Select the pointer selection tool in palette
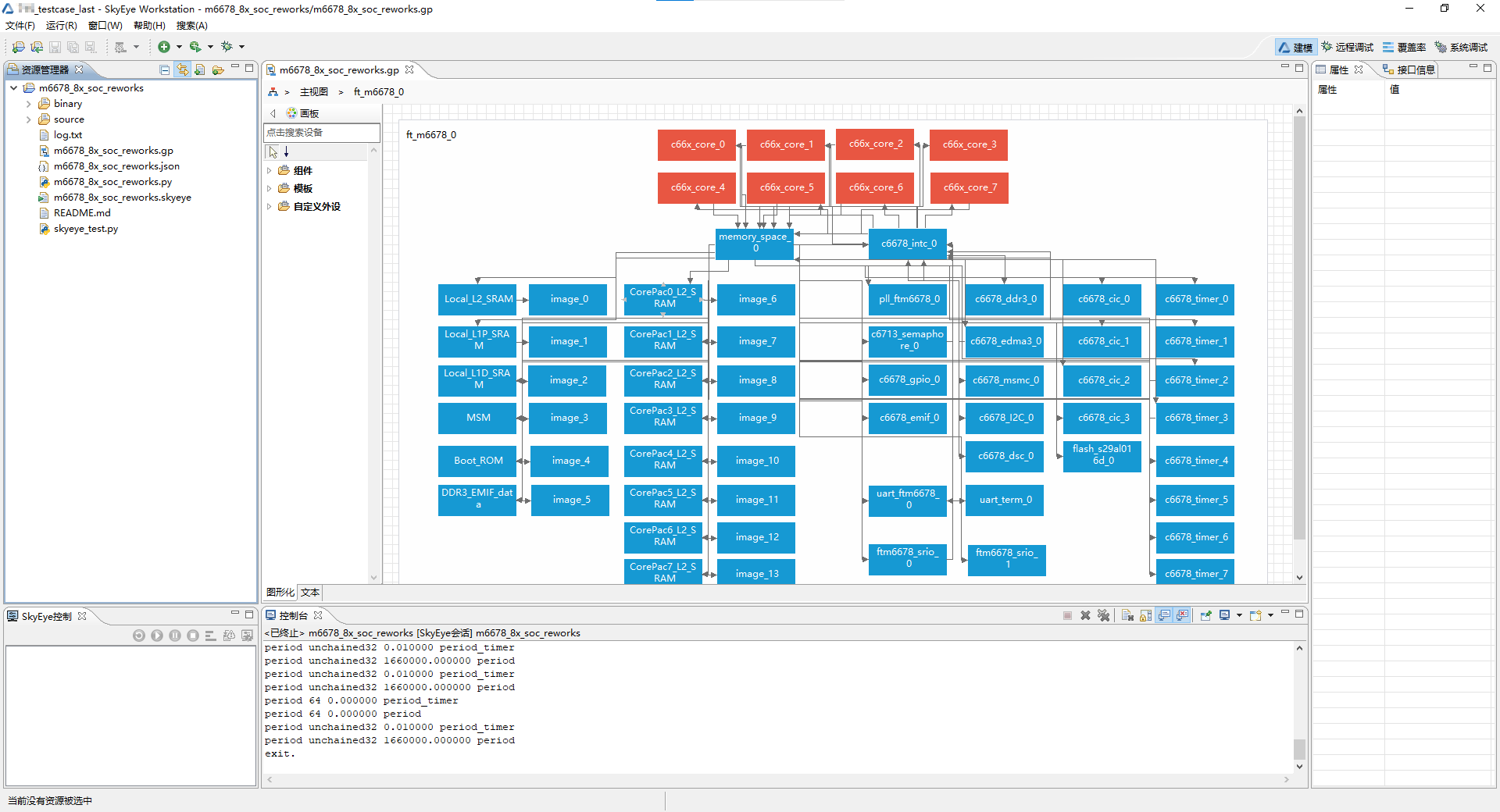This screenshot has width=1500, height=812. pos(273,151)
